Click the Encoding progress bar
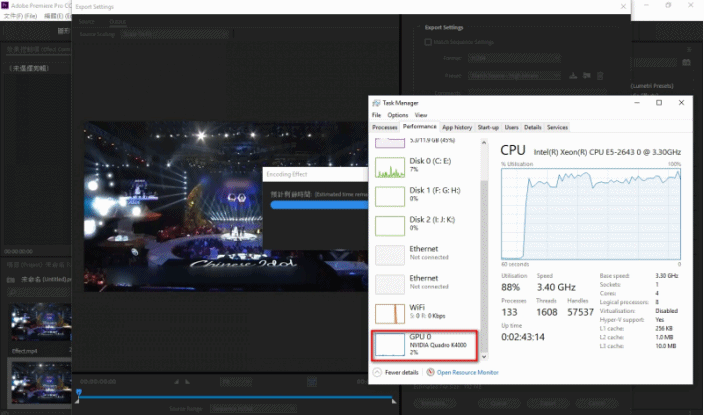 pyautogui.click(x=319, y=205)
